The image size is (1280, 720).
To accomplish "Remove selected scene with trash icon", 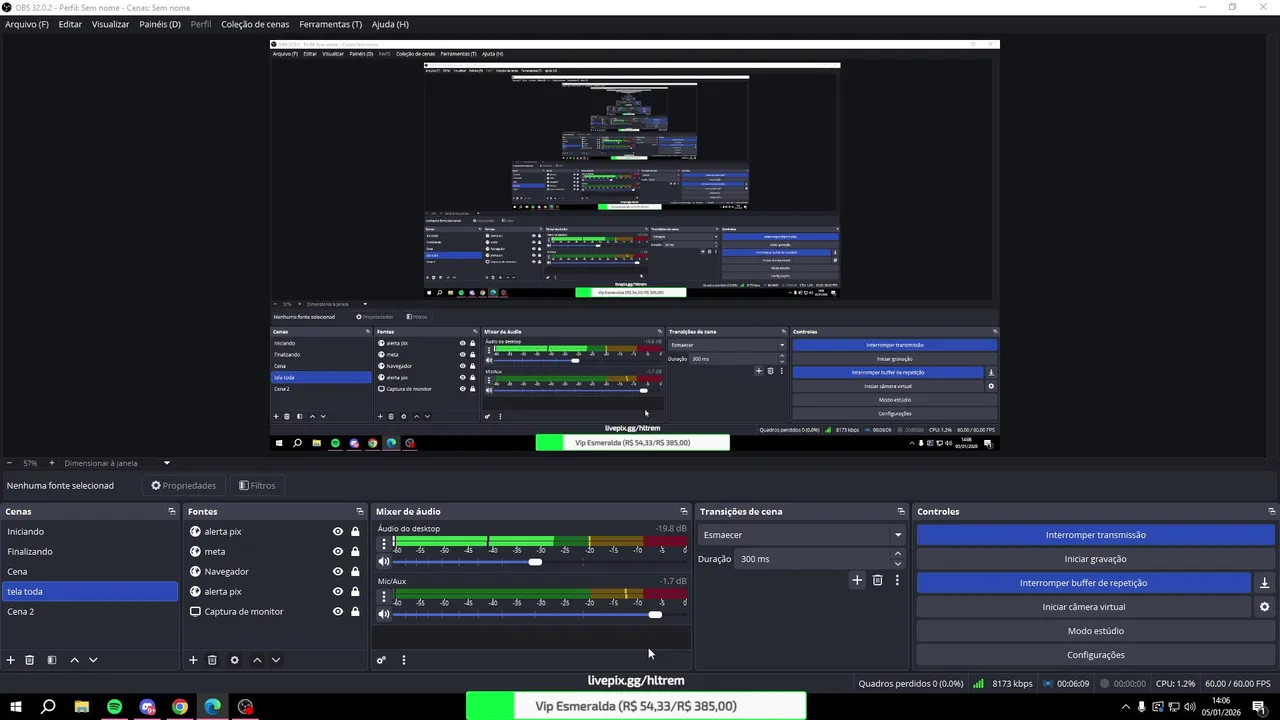I will [30, 660].
